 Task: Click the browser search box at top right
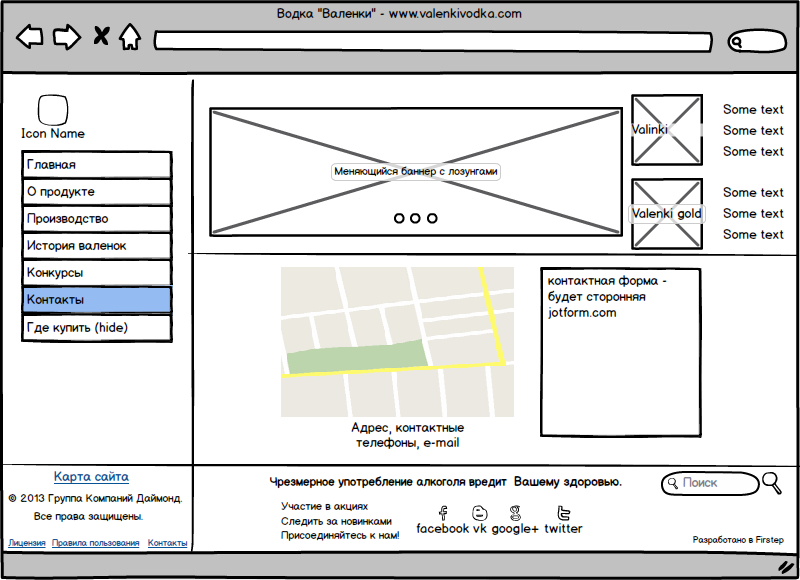[x=757, y=41]
